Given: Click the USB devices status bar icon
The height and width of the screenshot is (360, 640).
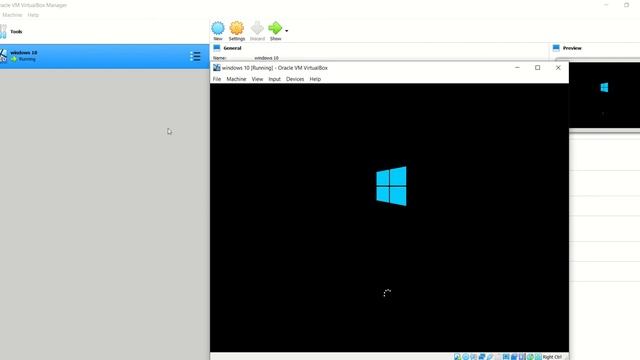Looking at the screenshot, I should 490,357.
